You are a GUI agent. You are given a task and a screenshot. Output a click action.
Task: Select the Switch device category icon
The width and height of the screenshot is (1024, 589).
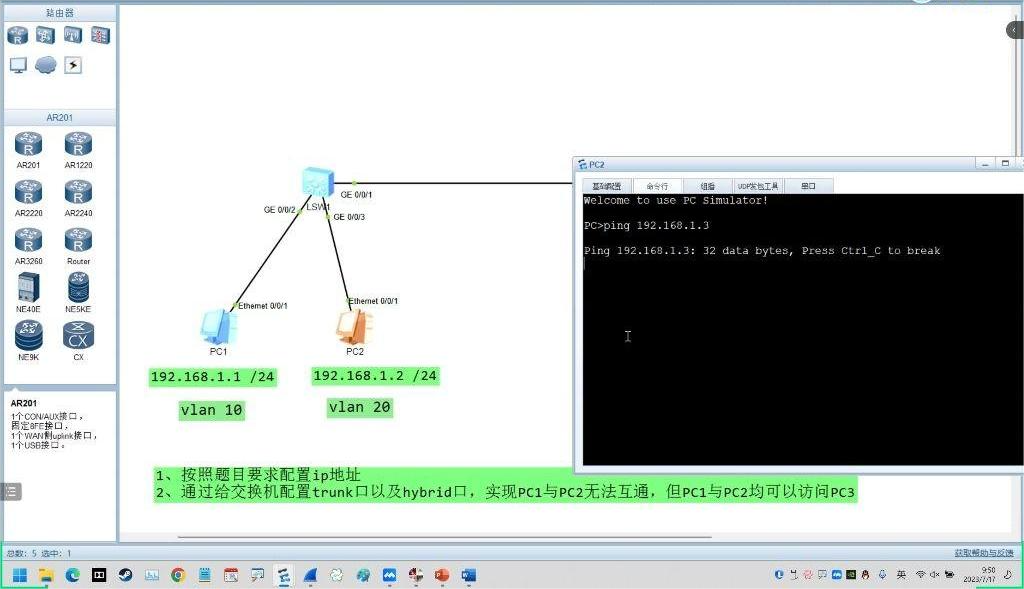(45, 35)
